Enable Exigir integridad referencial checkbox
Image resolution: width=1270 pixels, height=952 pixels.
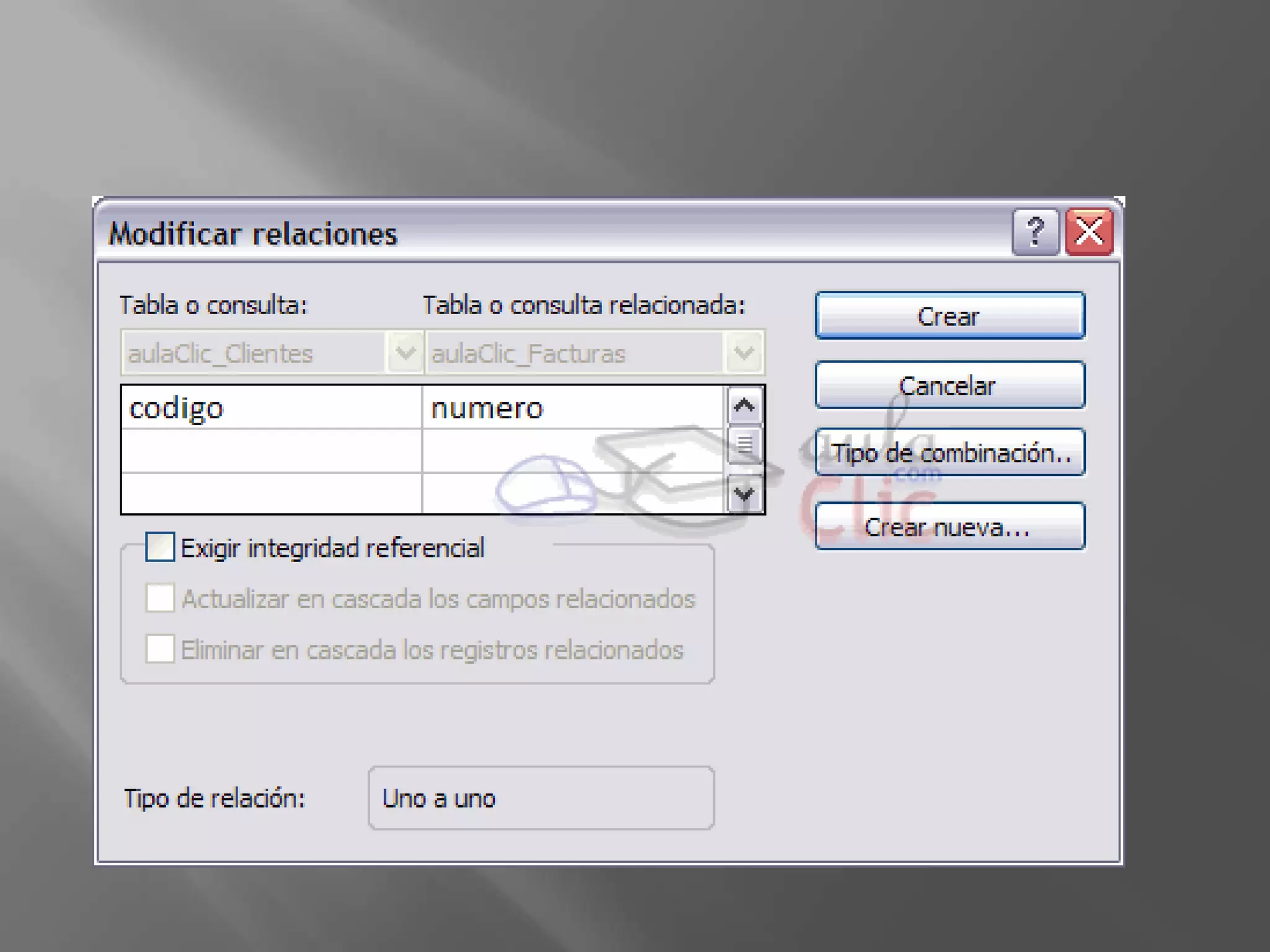[x=160, y=547]
